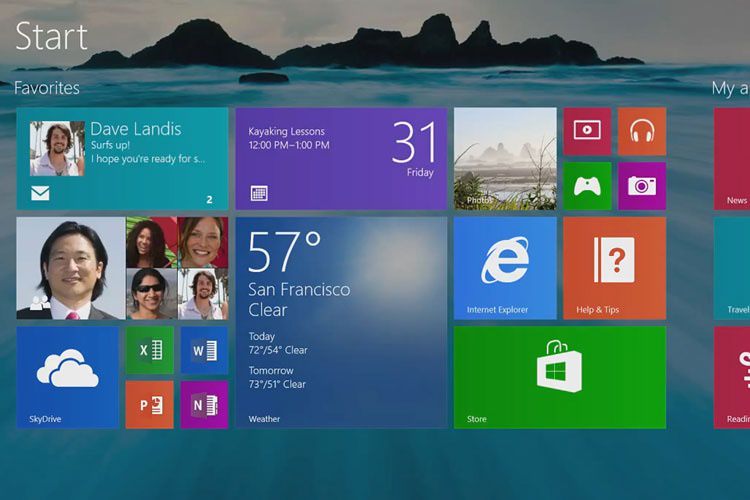Open the Reading List tile
This screenshot has height=500, width=750.
(x=732, y=378)
